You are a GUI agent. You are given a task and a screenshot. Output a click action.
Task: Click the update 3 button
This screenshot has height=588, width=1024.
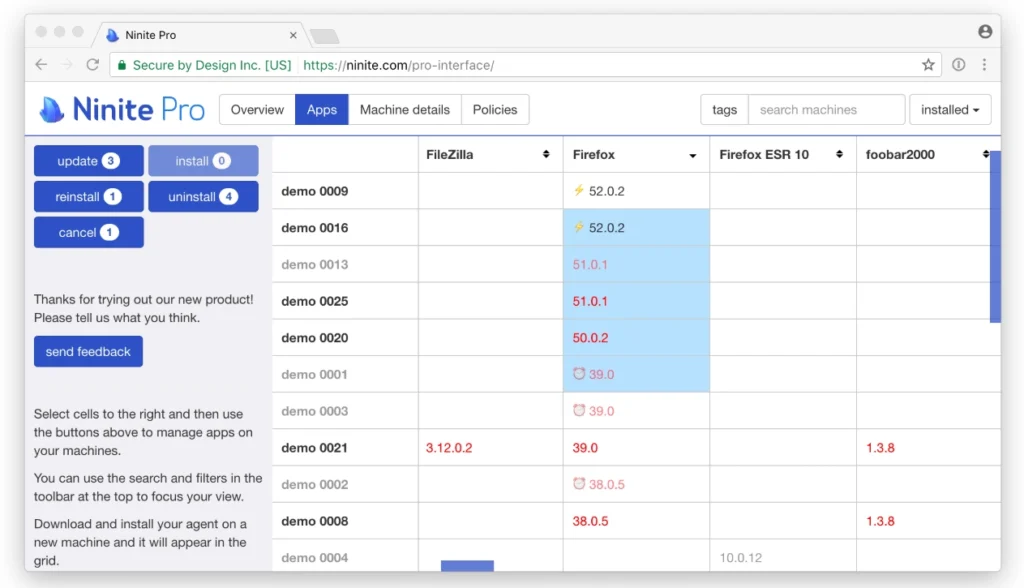tap(88, 160)
